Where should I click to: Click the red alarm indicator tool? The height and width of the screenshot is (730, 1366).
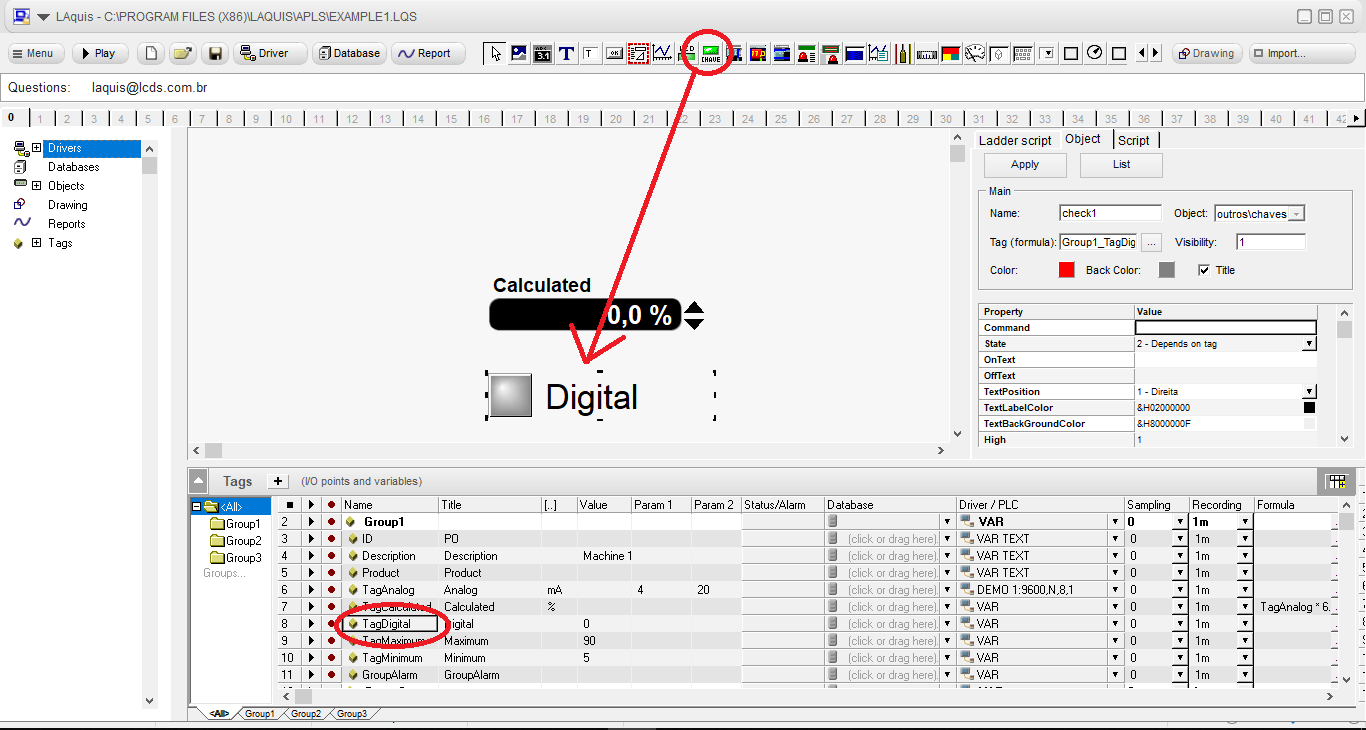pyautogui.click(x=805, y=52)
